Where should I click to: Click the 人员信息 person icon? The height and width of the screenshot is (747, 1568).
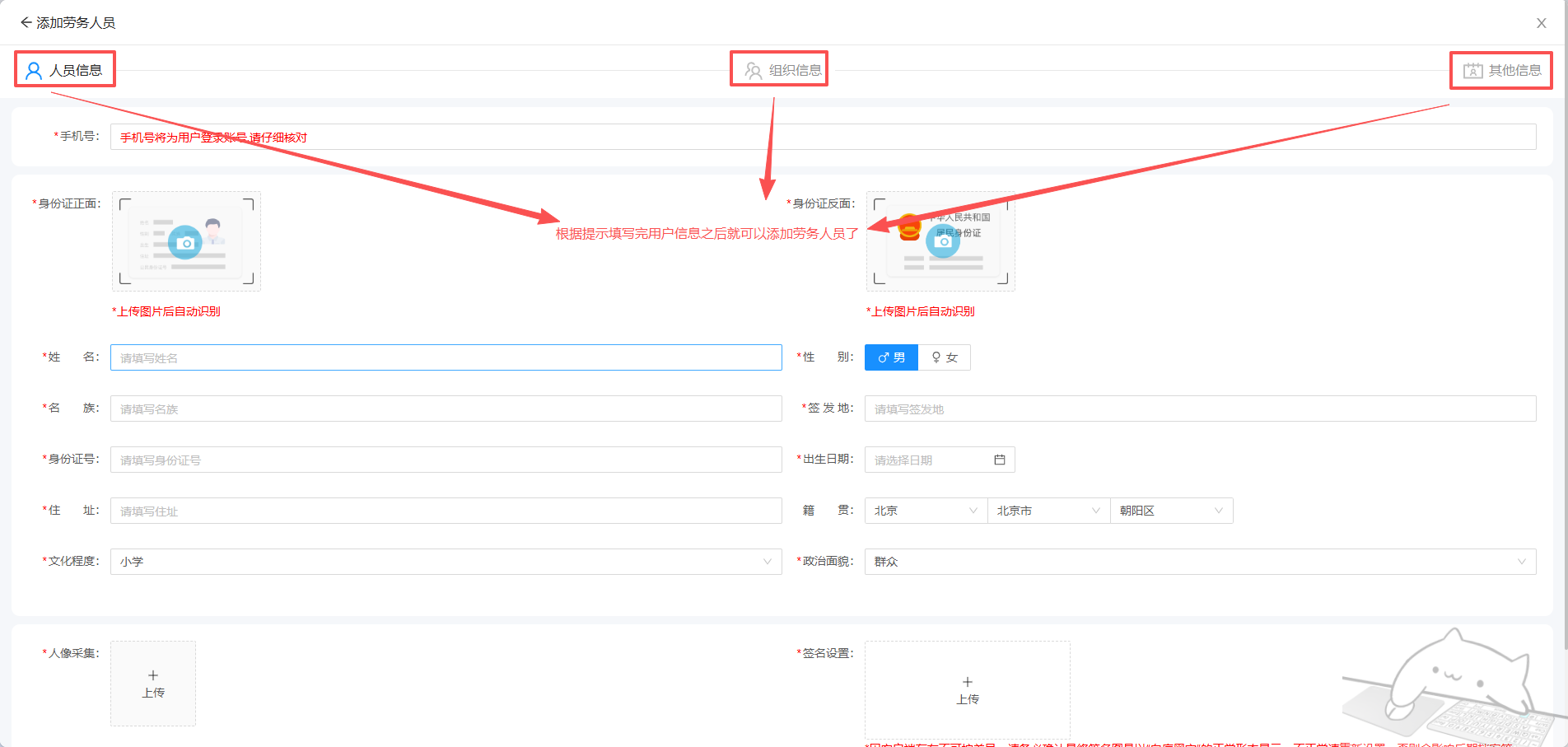point(34,71)
